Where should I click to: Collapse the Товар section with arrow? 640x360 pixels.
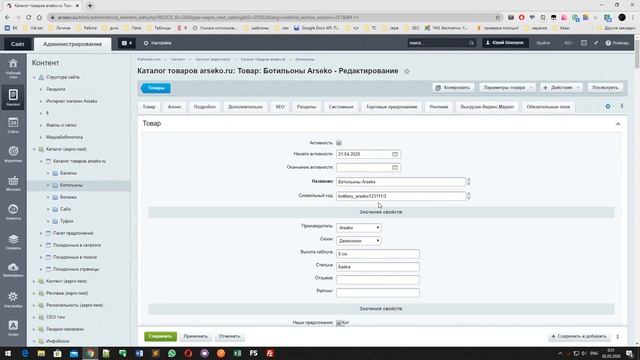click(618, 124)
